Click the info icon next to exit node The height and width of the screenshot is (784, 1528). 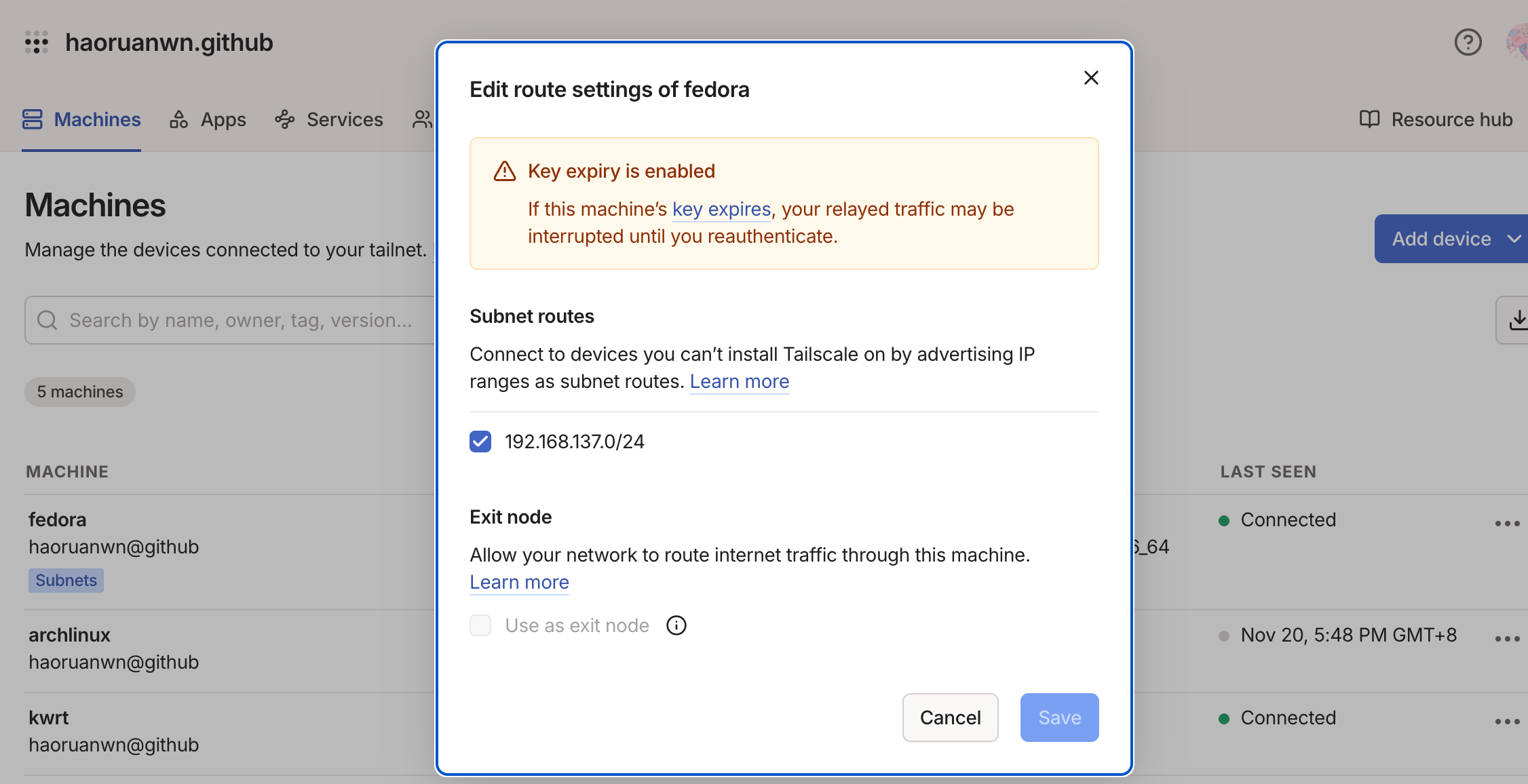[x=676, y=625]
